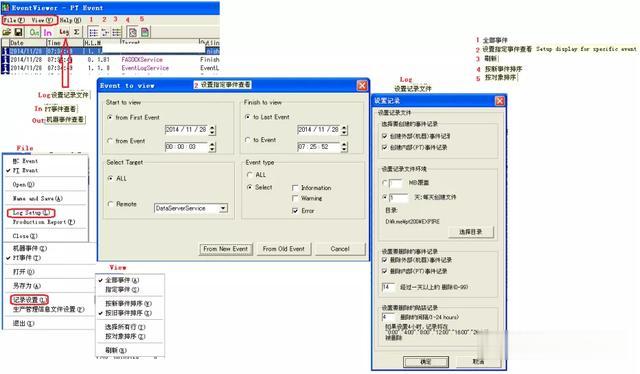640x374 pixels.
Task: Click the FACOCKService event row
Action: coord(110,60)
